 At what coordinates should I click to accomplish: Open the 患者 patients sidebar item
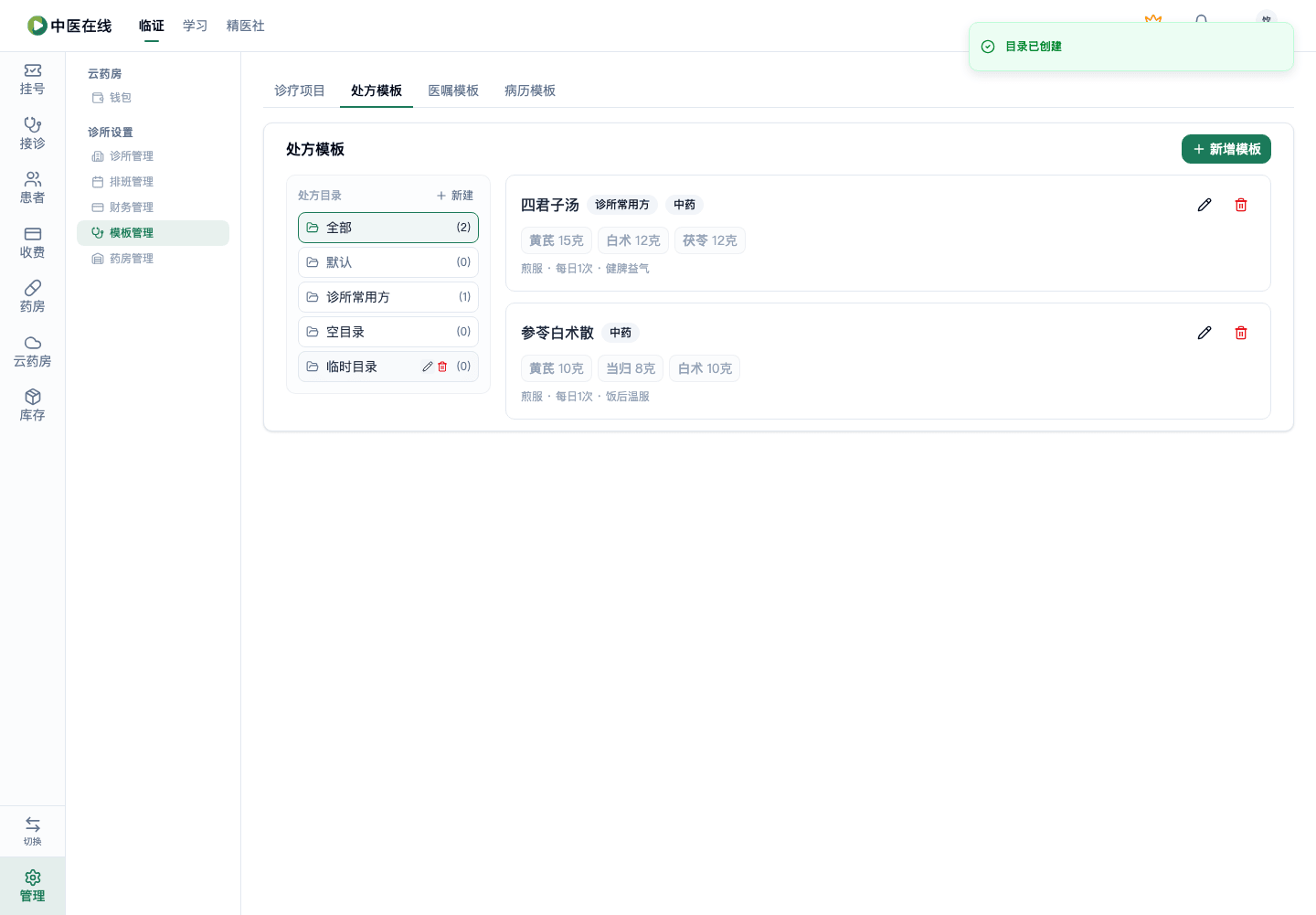coord(32,188)
